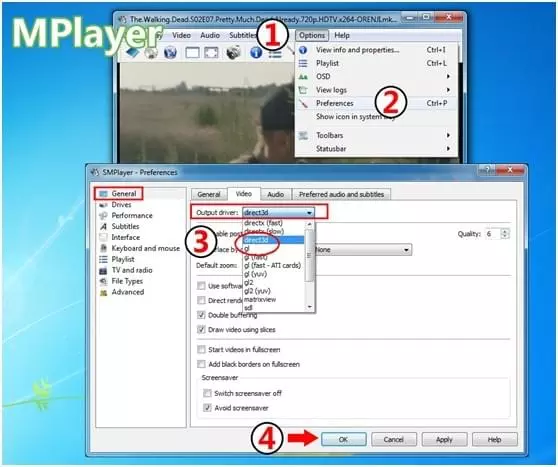Image resolution: width=558 pixels, height=467 pixels.
Task: Choose Preferences in the Options menu
Action: 376,103
